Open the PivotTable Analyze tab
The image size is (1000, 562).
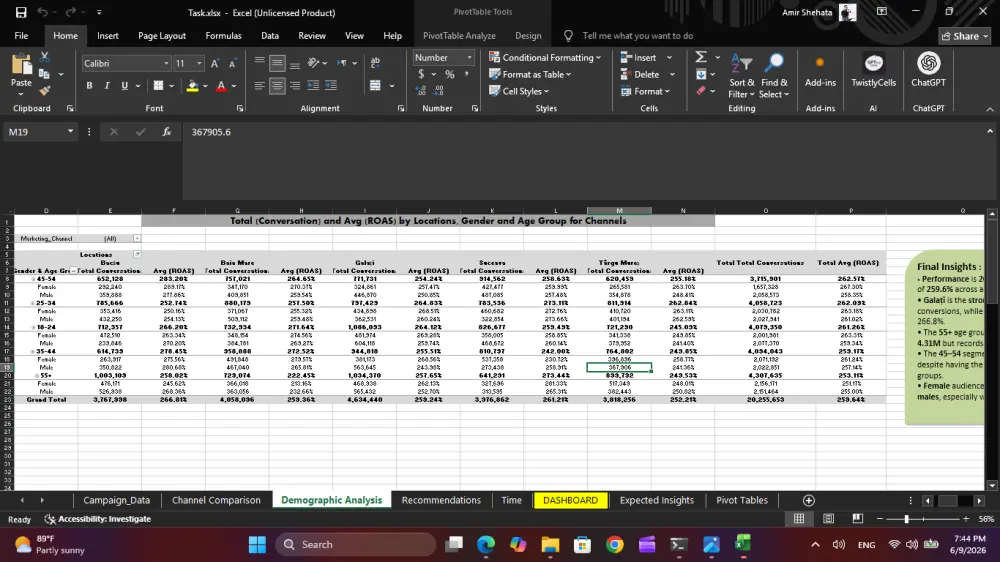point(459,36)
